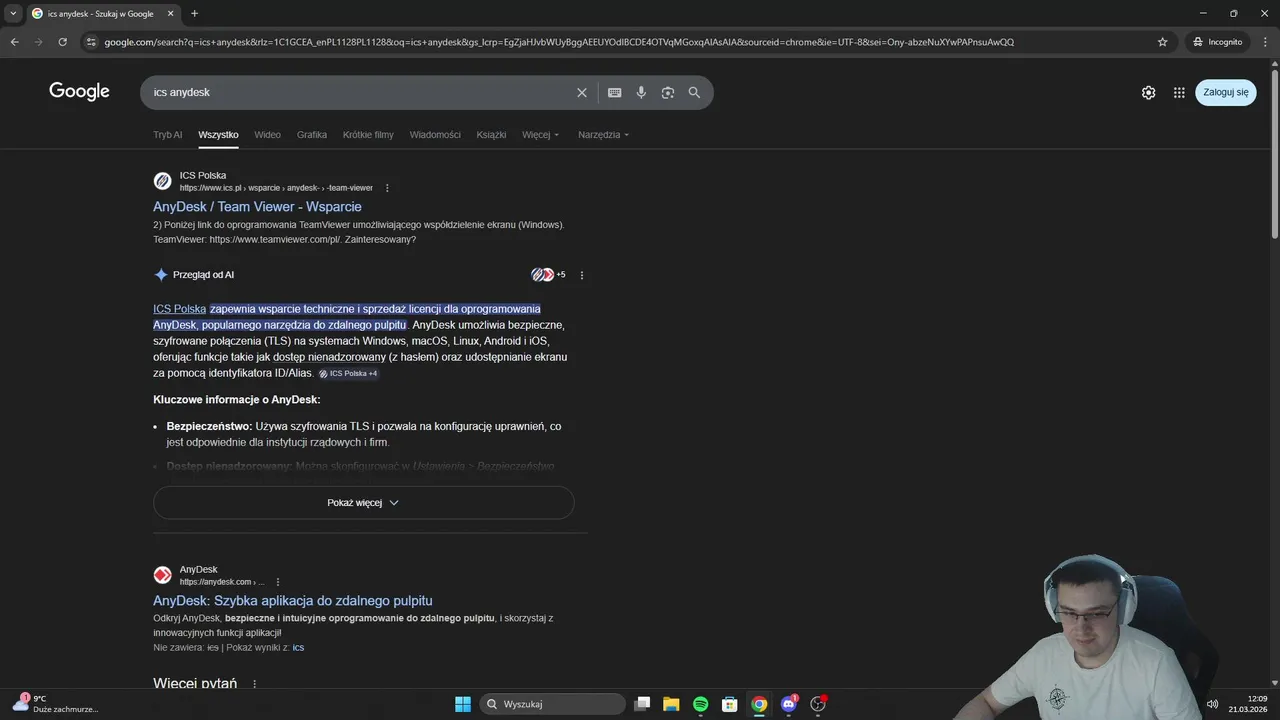Screen dimensions: 1280x720
Task: Open AI overview source icons +5
Action: (548, 275)
